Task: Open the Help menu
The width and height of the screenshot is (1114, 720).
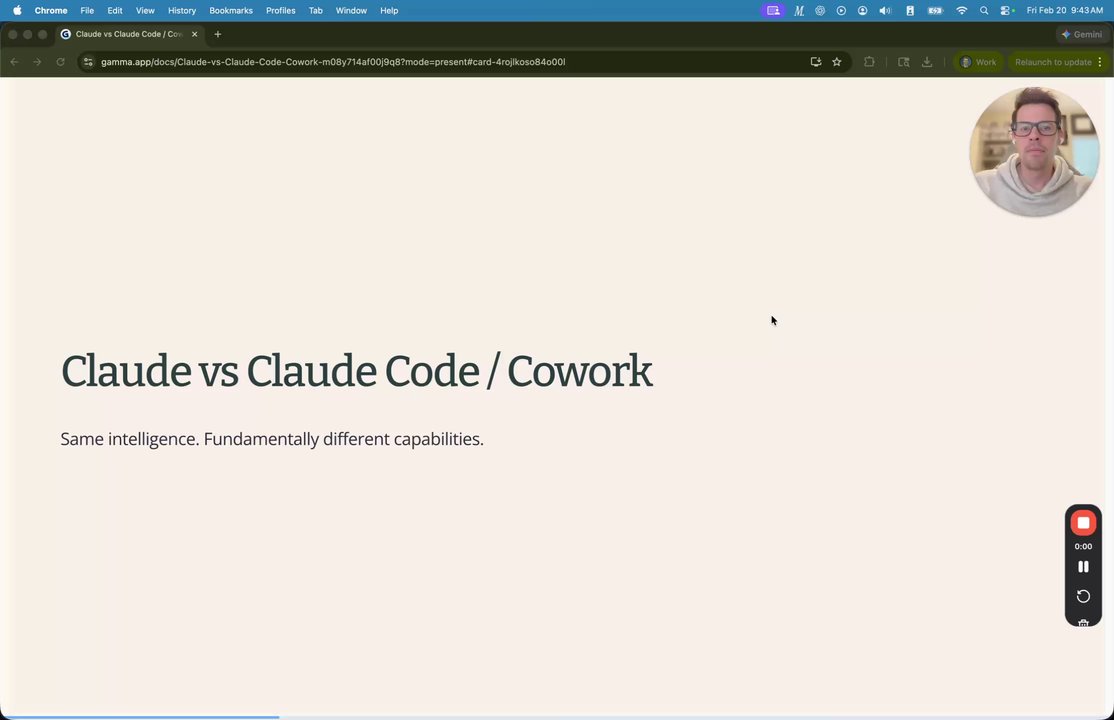Action: (389, 11)
